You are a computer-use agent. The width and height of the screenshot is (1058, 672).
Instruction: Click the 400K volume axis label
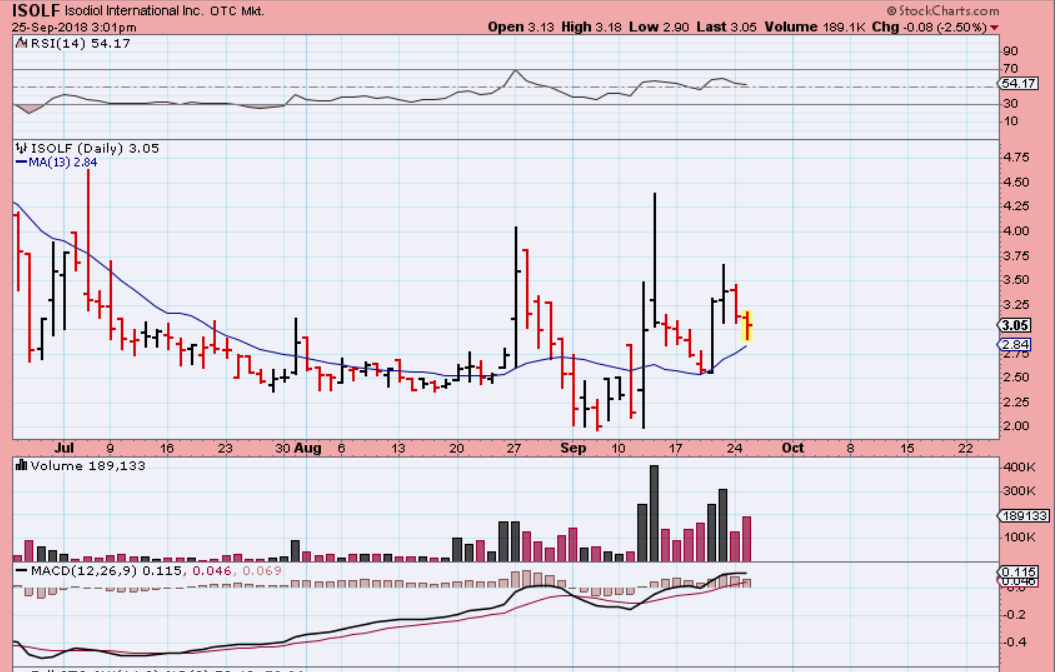point(1019,467)
